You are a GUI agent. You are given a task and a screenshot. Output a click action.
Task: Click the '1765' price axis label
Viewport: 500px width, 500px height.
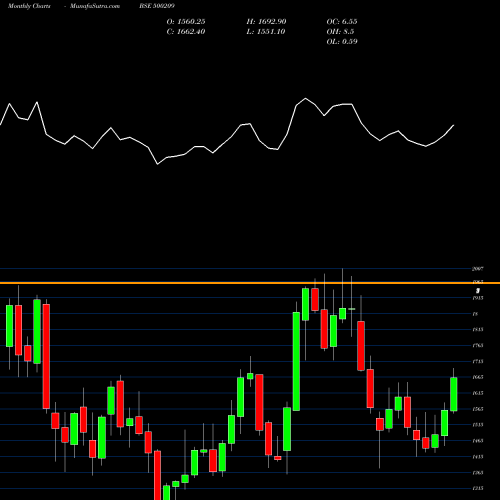coord(478,345)
